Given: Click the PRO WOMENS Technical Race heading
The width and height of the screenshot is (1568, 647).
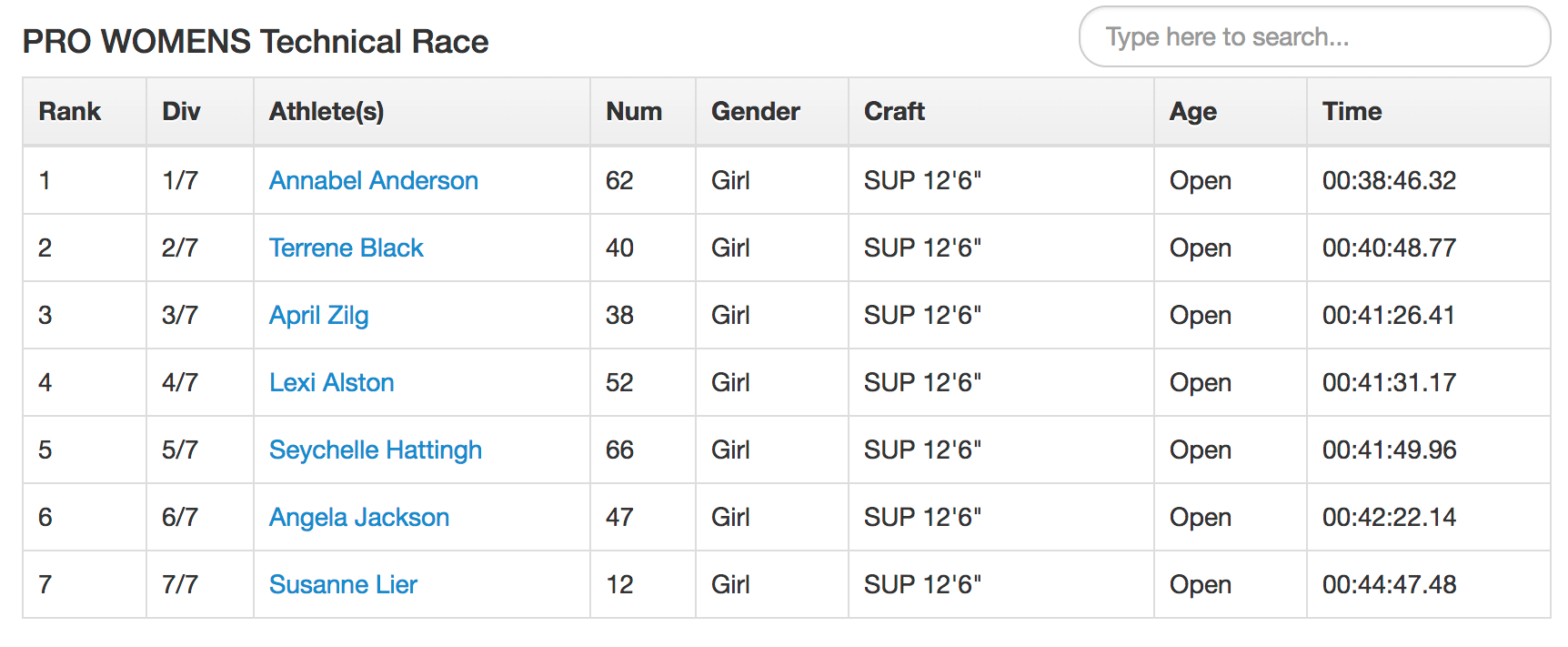Looking at the screenshot, I should [x=256, y=42].
